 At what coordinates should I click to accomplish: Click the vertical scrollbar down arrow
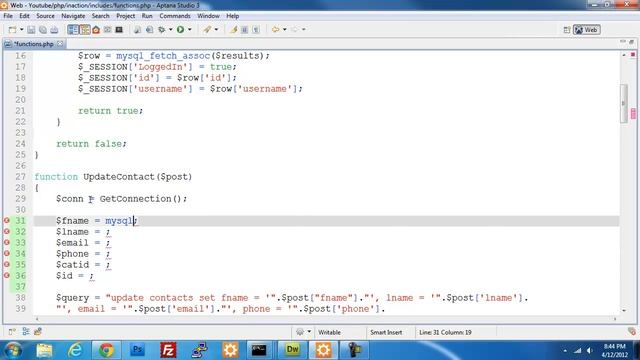coord(624,311)
